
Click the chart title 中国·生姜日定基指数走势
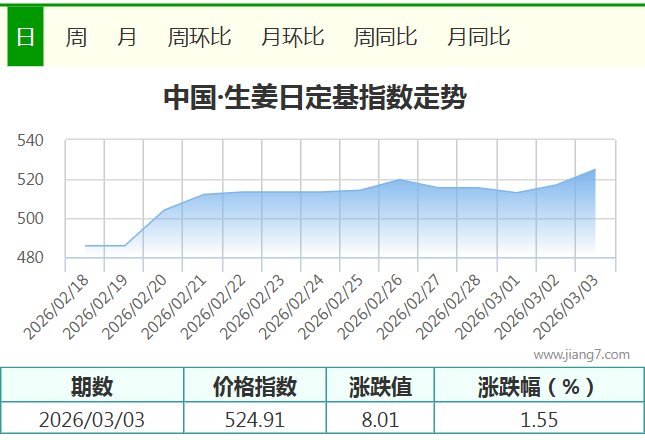pyautogui.click(x=314, y=99)
